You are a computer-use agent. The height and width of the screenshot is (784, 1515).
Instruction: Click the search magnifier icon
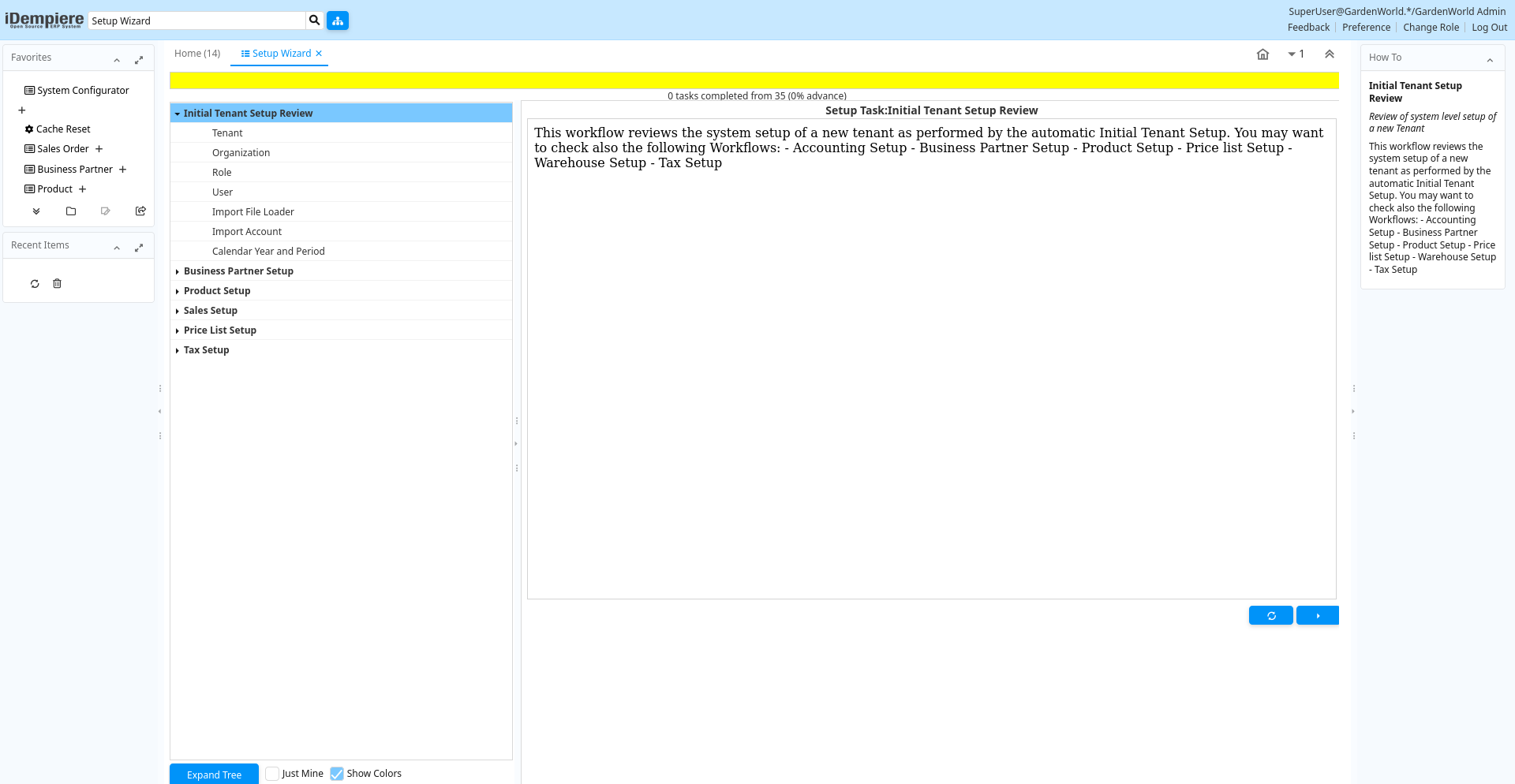(314, 21)
